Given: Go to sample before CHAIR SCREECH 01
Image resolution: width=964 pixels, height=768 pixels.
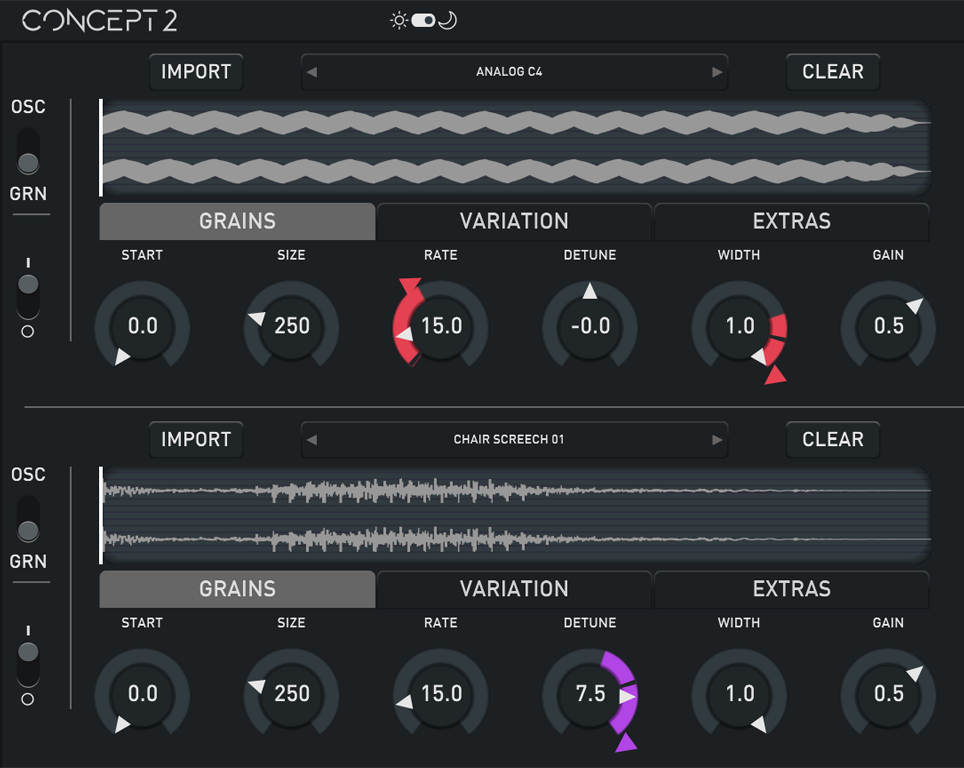Looking at the screenshot, I should [x=312, y=440].
